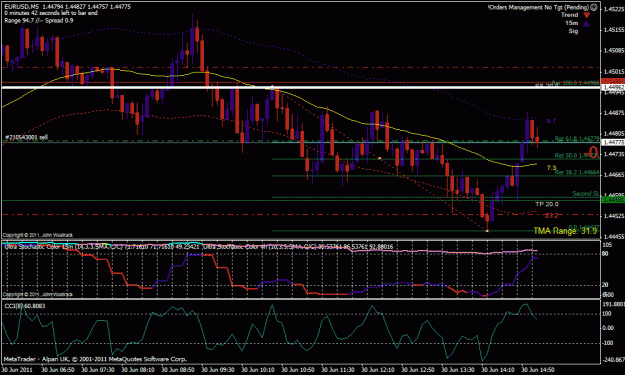Click the 1.44875 price axis value
The width and height of the screenshot is (625, 375).
[614, 113]
